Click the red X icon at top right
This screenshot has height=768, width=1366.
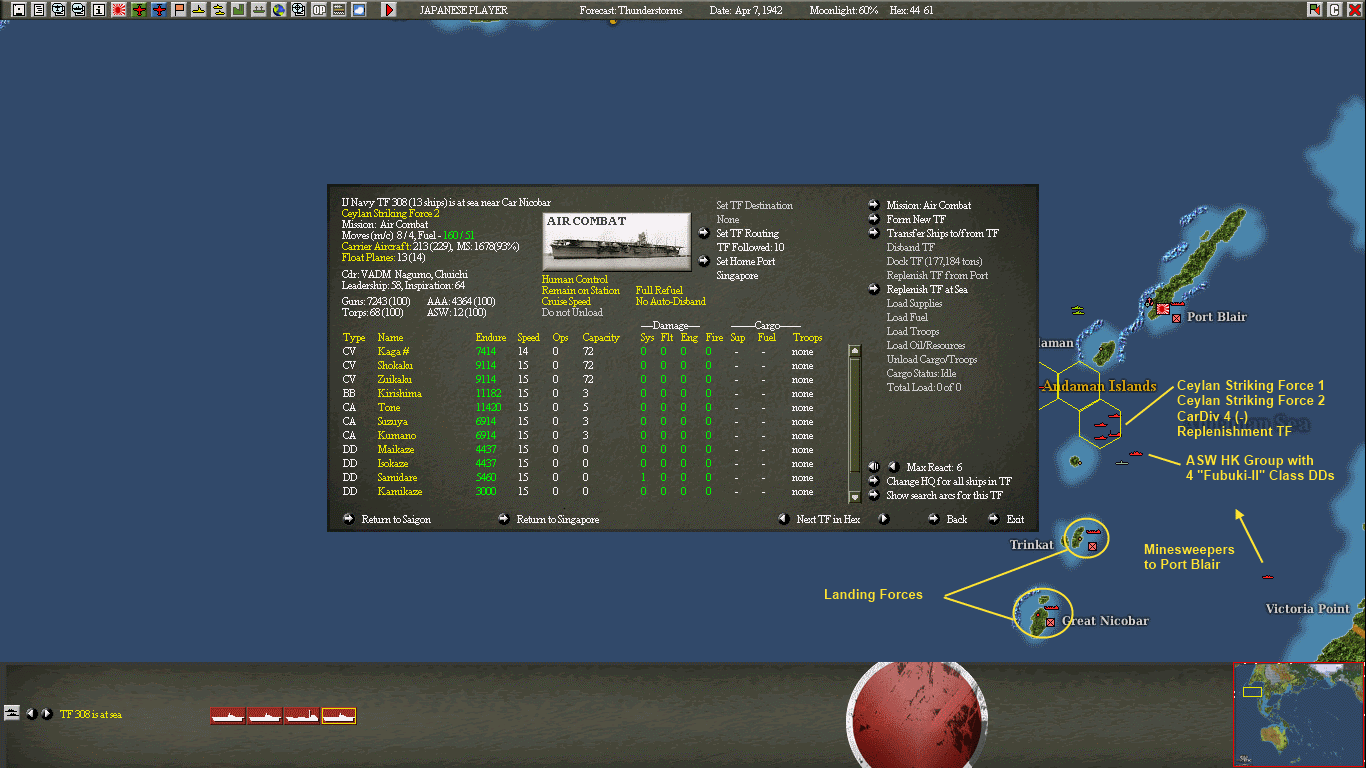(x=1354, y=10)
